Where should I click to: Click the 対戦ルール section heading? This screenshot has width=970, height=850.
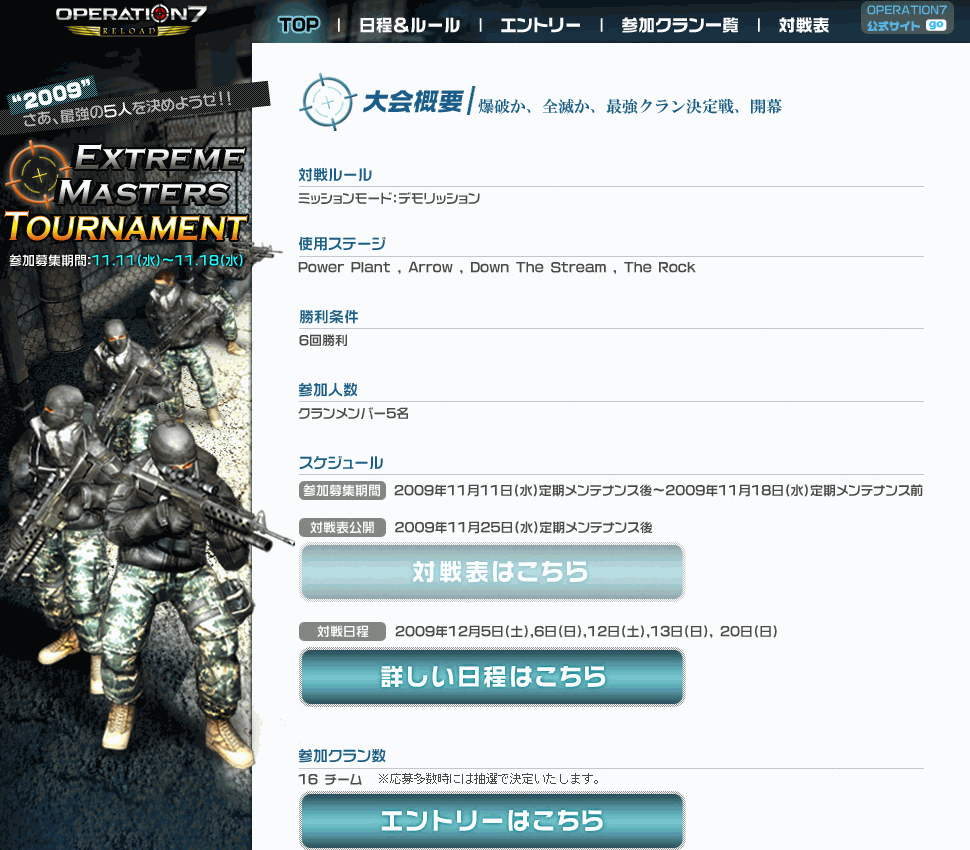pos(335,174)
